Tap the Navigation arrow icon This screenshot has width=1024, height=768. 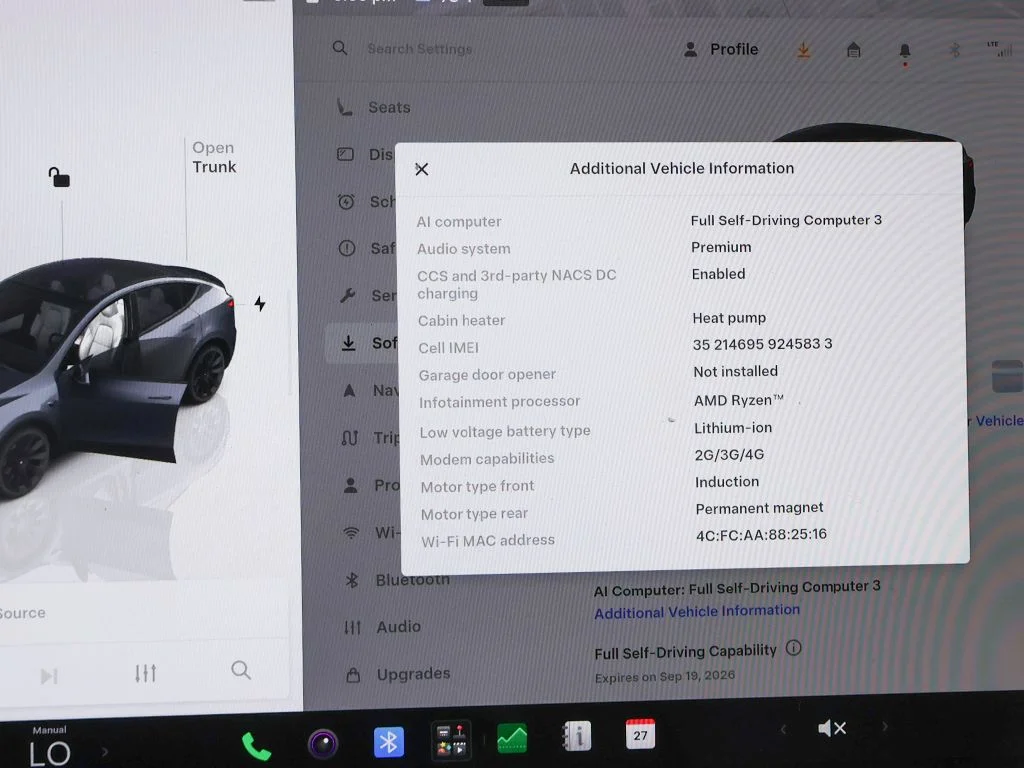349,391
